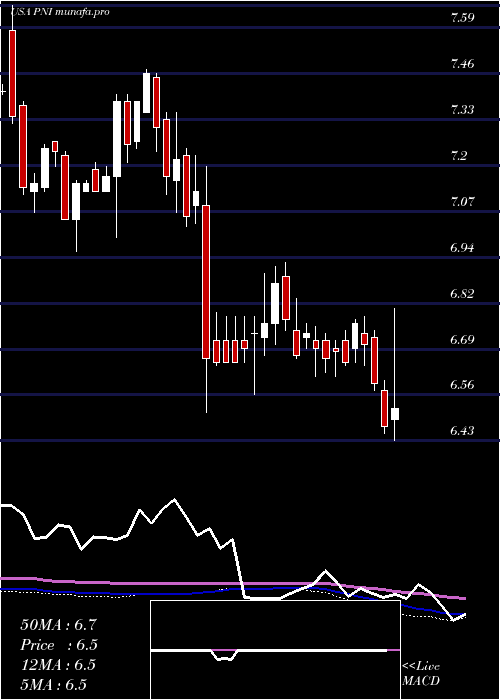Select the 7.07 price axis label
The height and width of the screenshot is (700, 500).
(462, 202)
